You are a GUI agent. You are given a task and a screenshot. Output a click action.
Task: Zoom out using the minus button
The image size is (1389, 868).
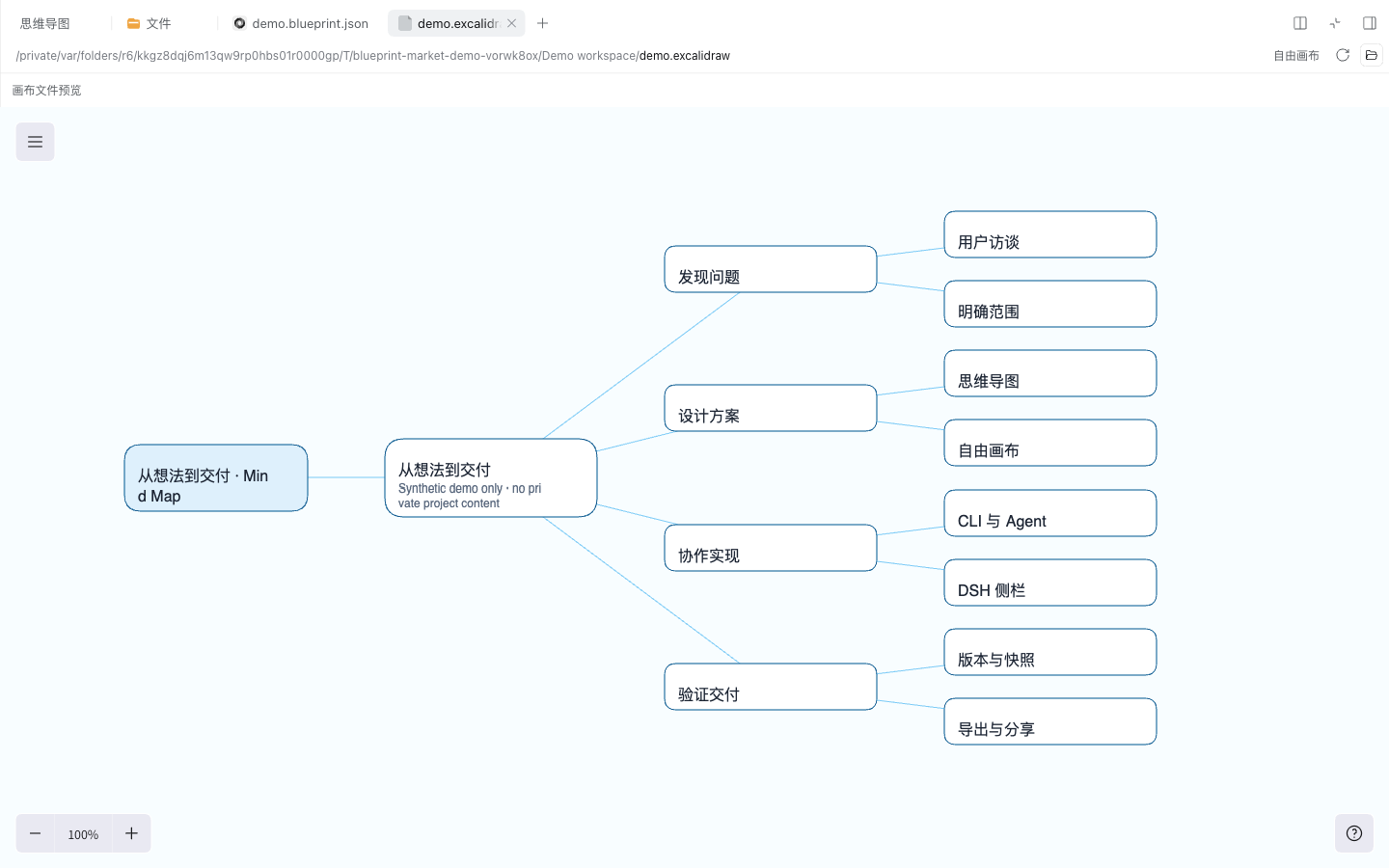35,833
